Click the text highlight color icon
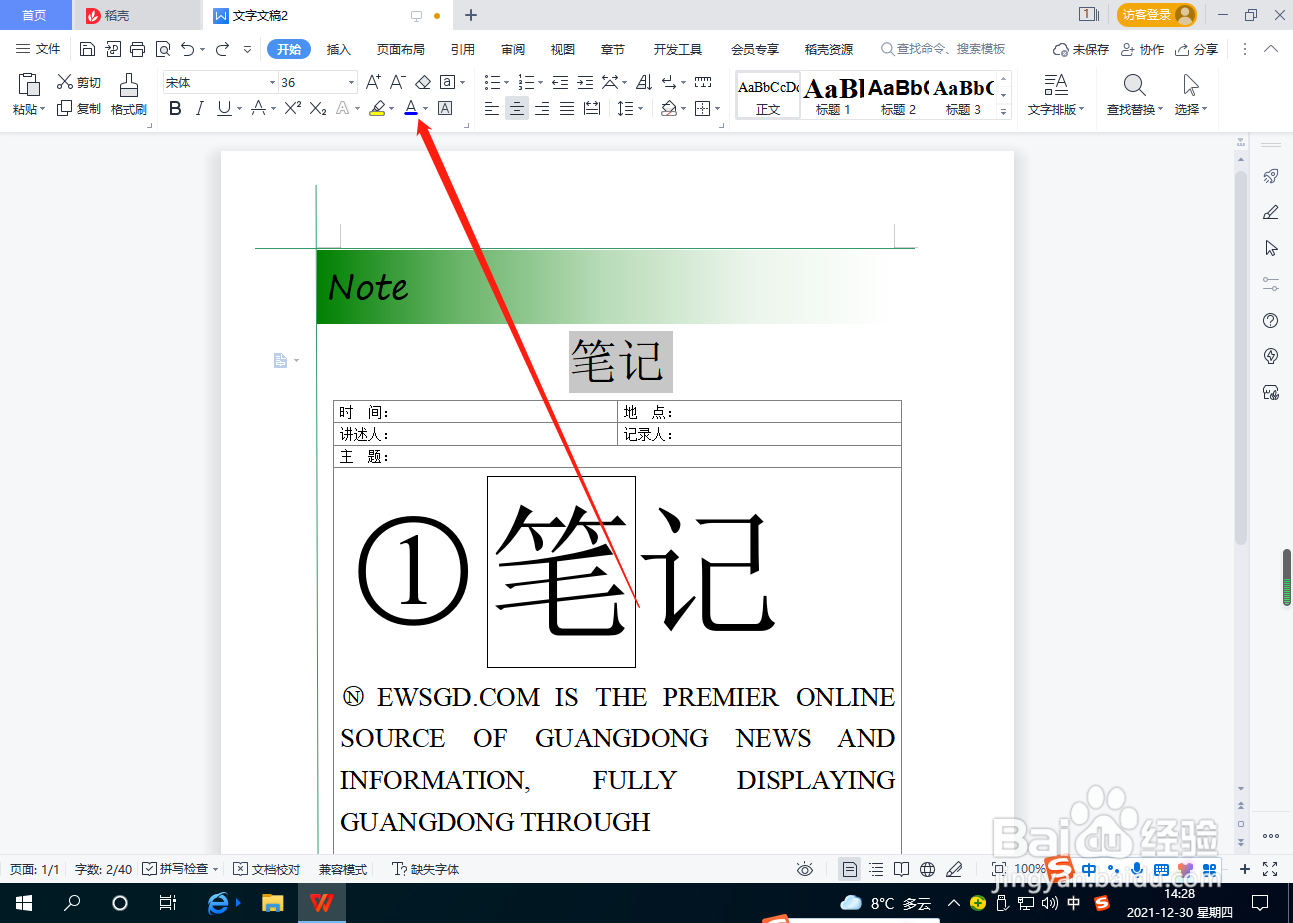This screenshot has height=923, width=1293. tap(377, 107)
